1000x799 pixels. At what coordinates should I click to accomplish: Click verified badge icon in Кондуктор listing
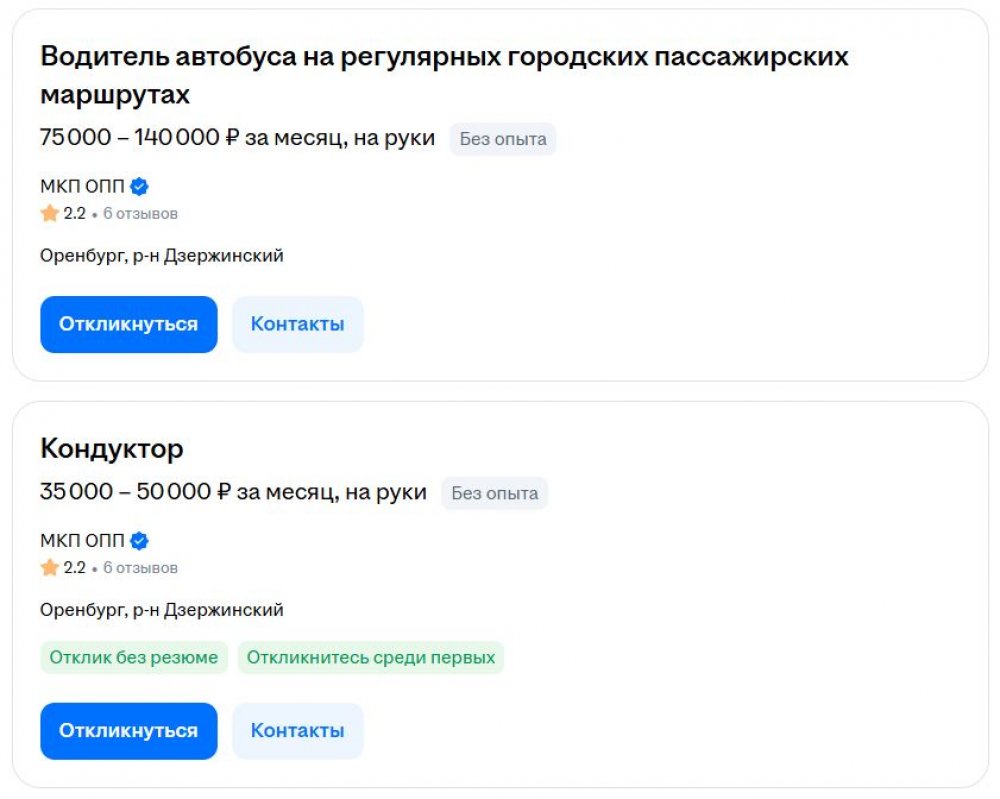click(x=139, y=541)
